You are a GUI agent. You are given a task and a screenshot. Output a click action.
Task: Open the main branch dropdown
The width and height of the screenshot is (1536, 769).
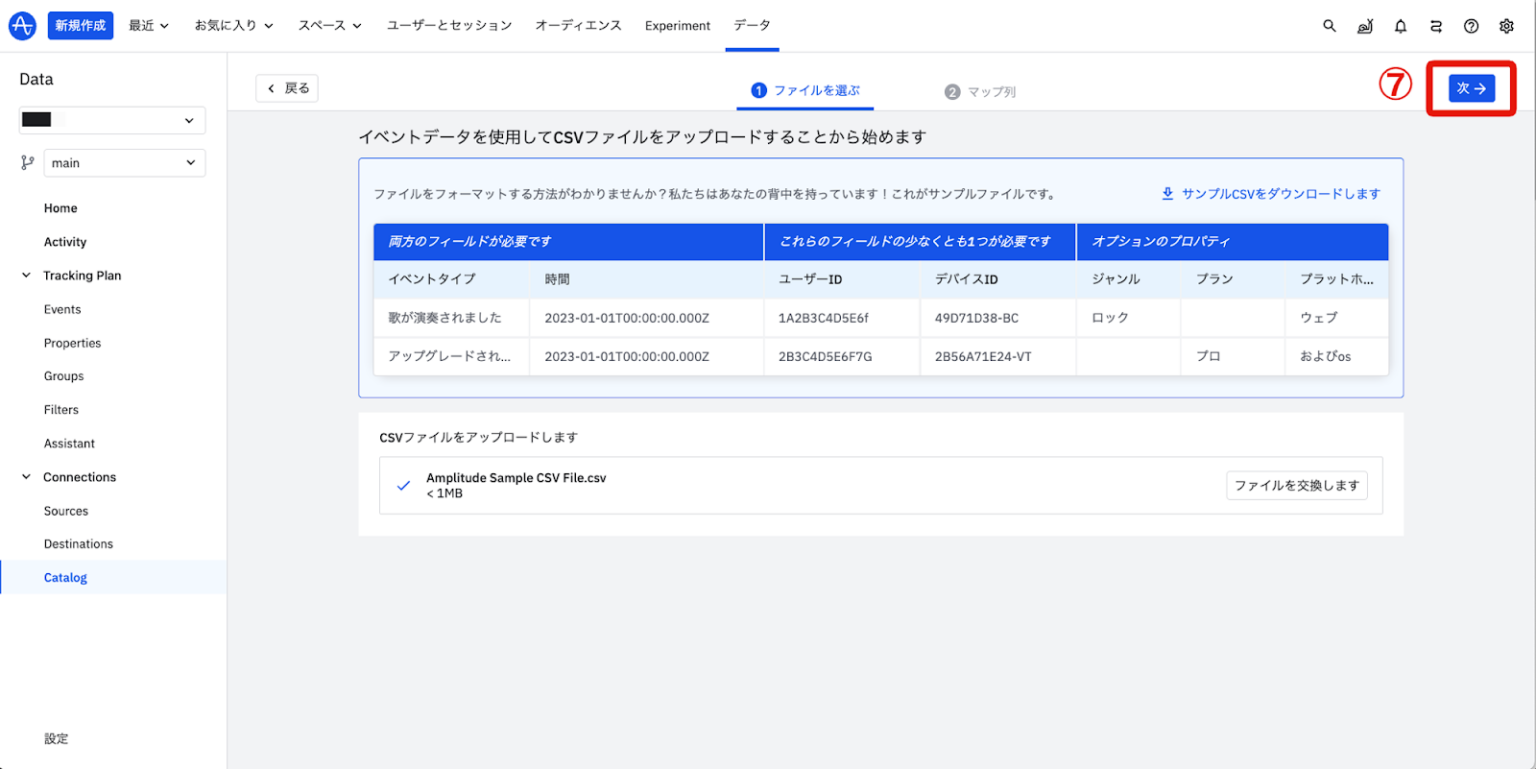pos(124,163)
